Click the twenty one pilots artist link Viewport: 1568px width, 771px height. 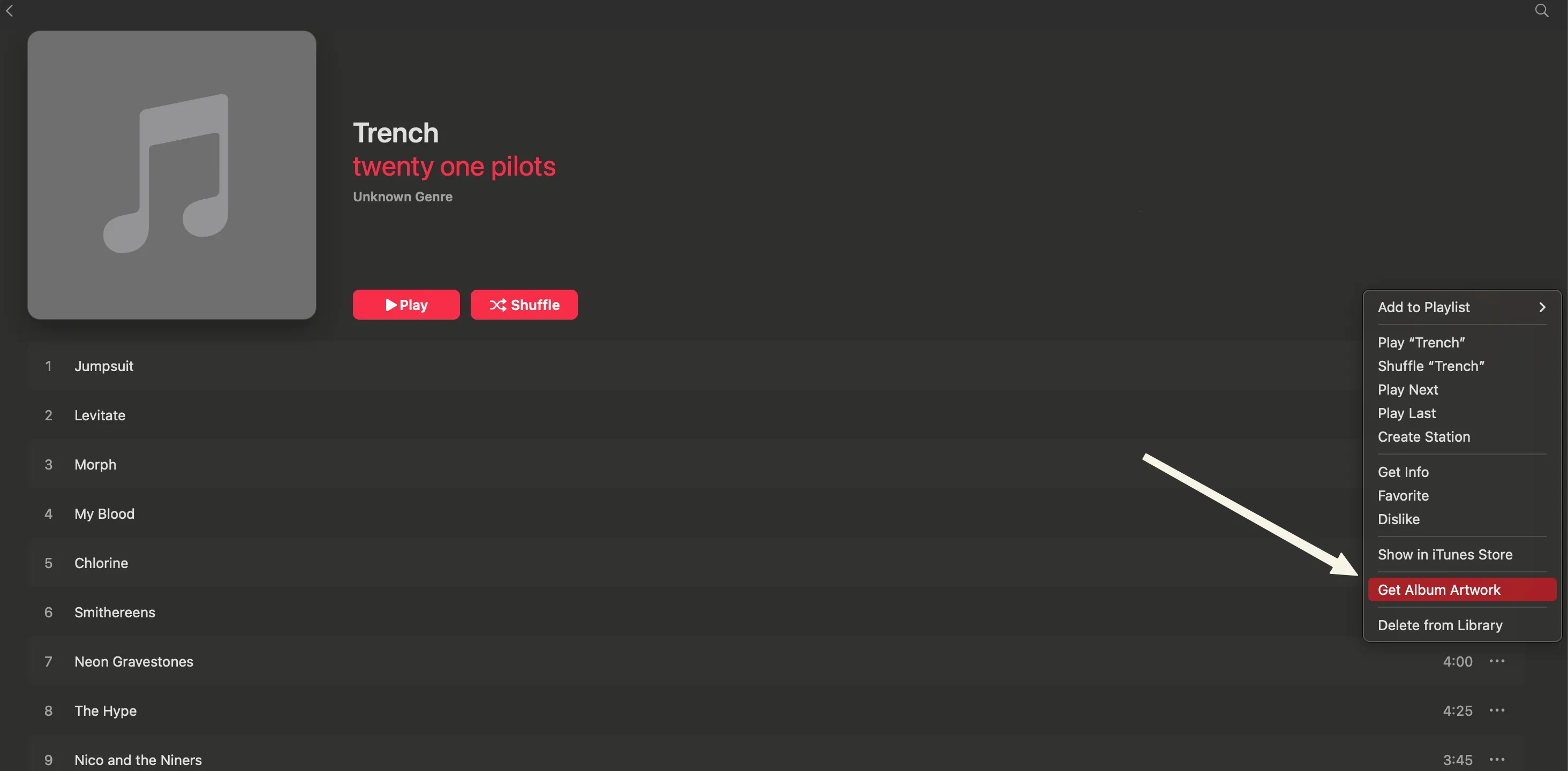click(x=454, y=166)
